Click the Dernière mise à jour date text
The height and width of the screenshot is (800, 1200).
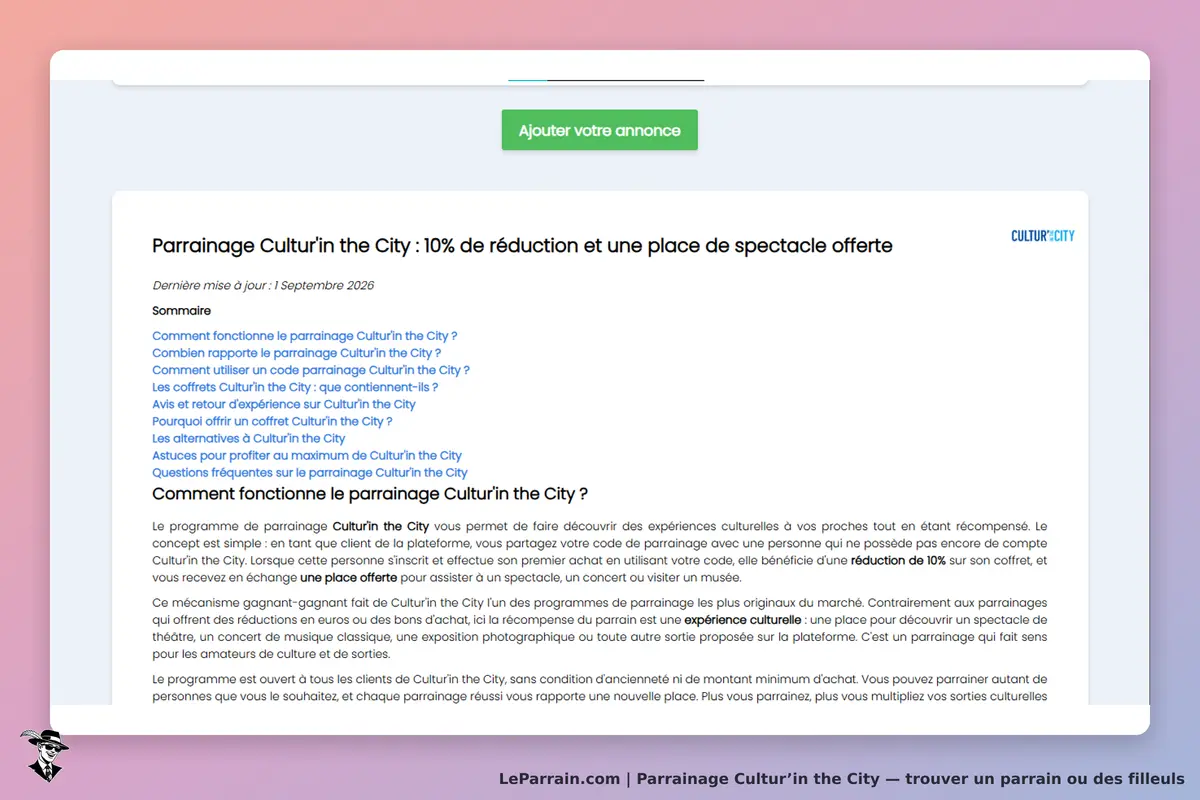click(263, 285)
